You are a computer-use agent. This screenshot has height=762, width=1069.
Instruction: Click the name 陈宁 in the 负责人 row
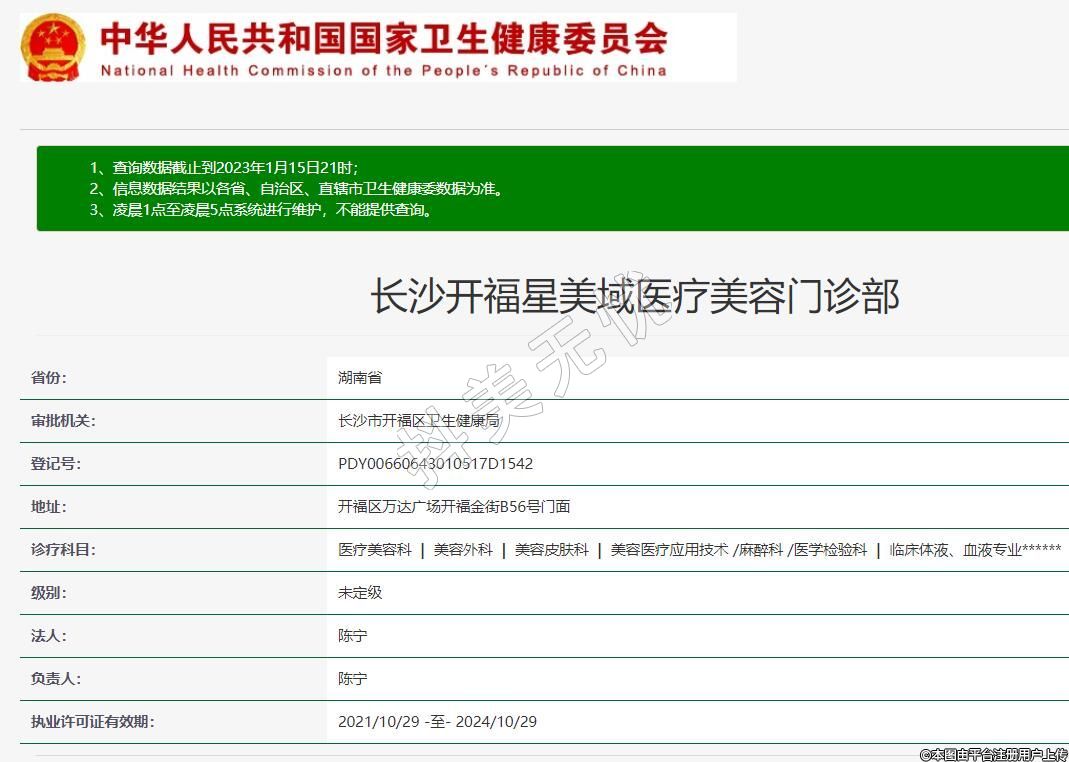(x=353, y=679)
